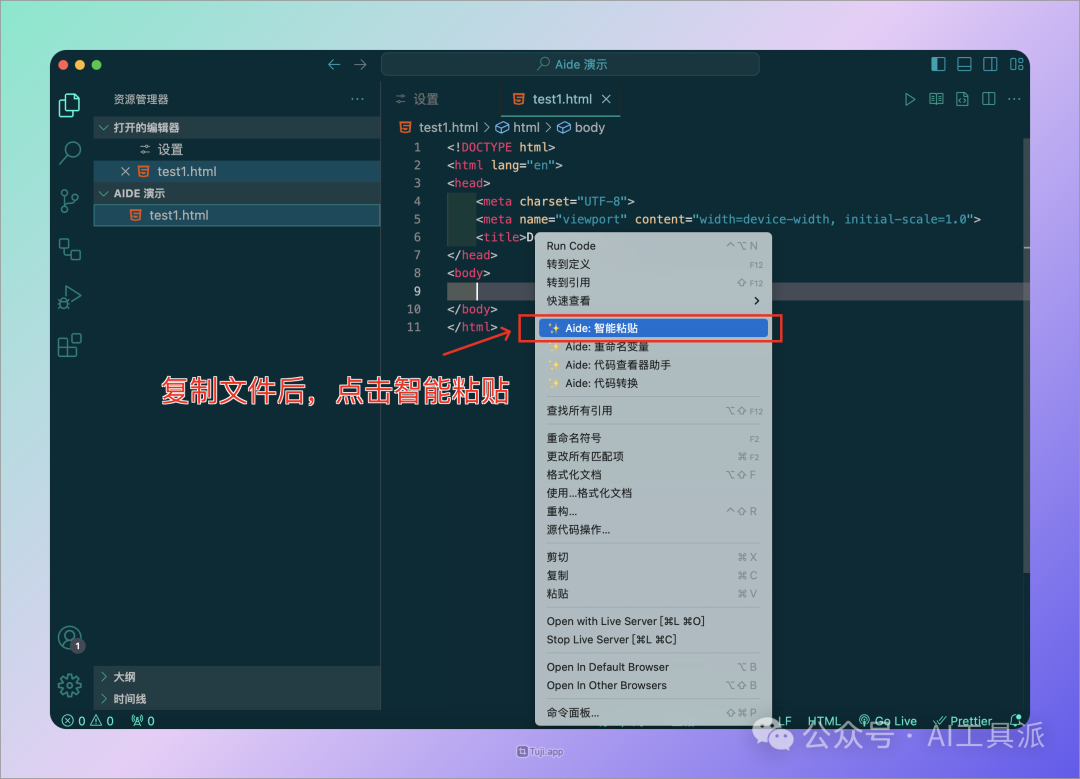Viewport: 1080px width, 779px height.
Task: Click the errors and warnings status indicator
Action: [87, 720]
